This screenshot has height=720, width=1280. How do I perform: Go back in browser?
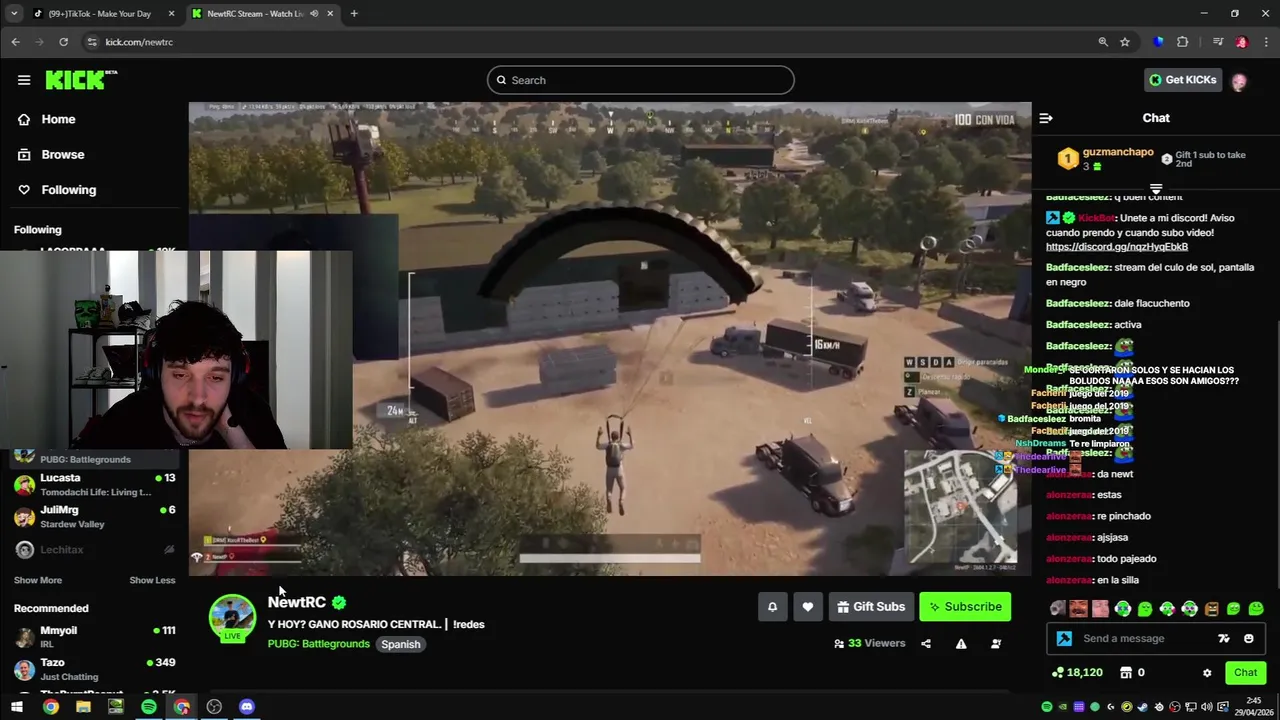[15, 42]
